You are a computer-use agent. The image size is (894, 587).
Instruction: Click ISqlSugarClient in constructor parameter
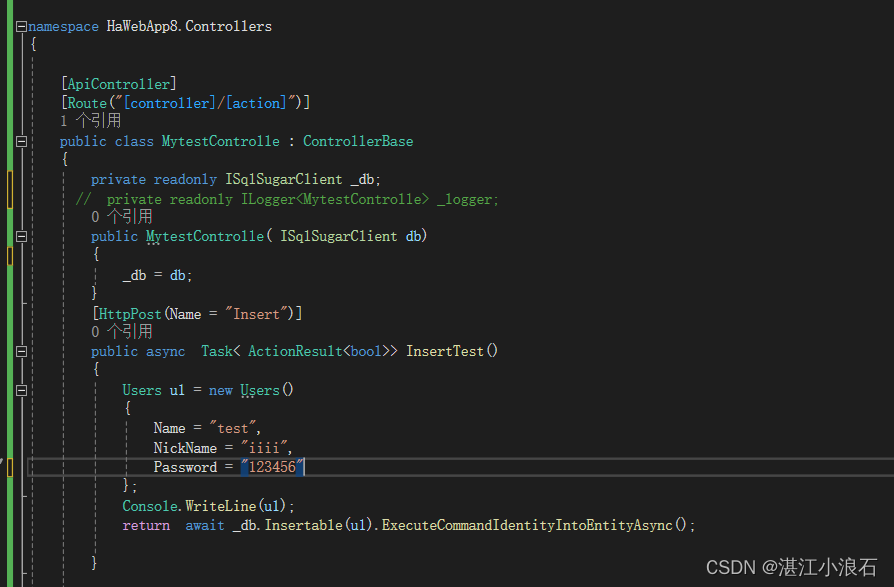[x=339, y=237]
